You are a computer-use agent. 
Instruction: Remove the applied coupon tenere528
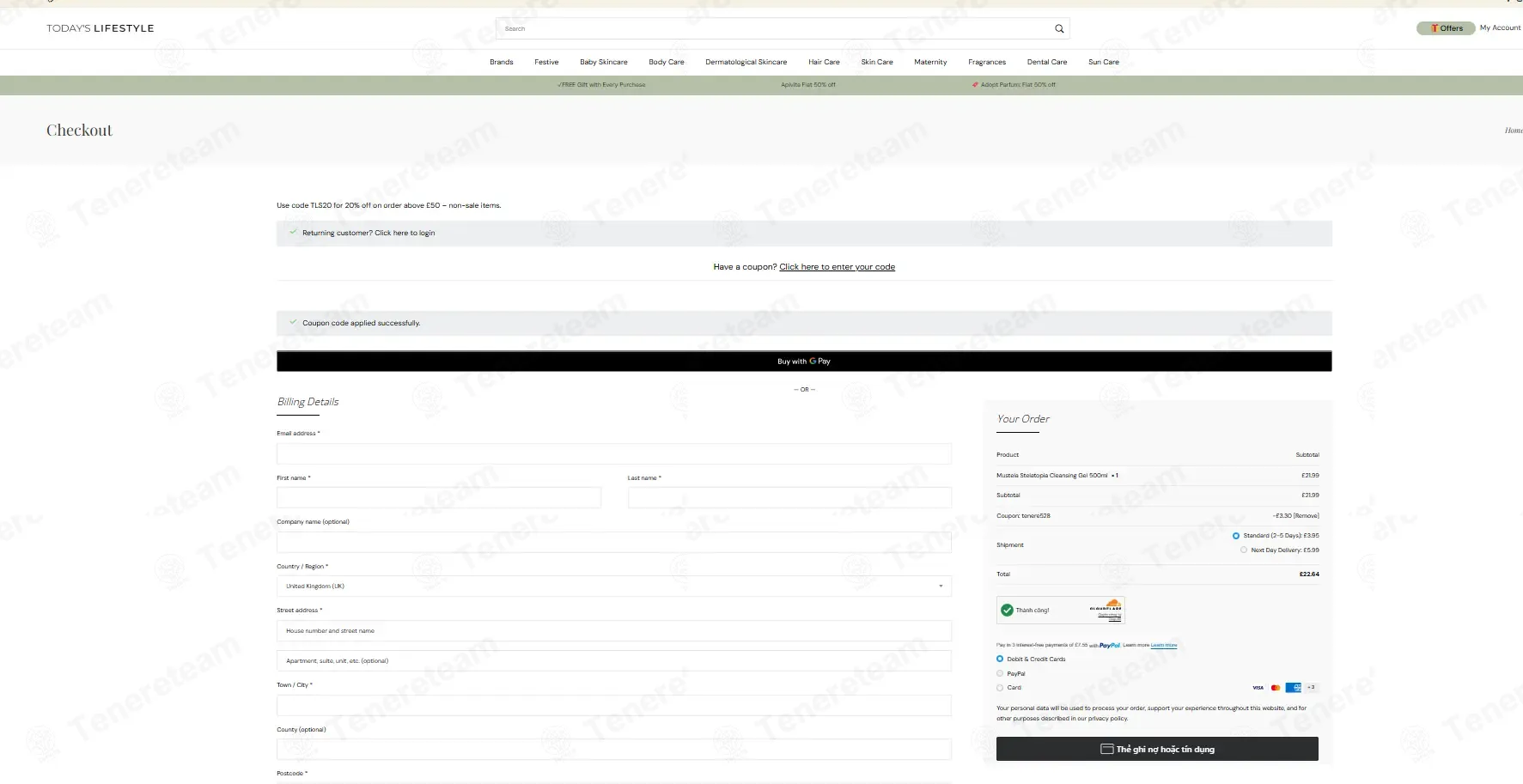[x=1307, y=516]
